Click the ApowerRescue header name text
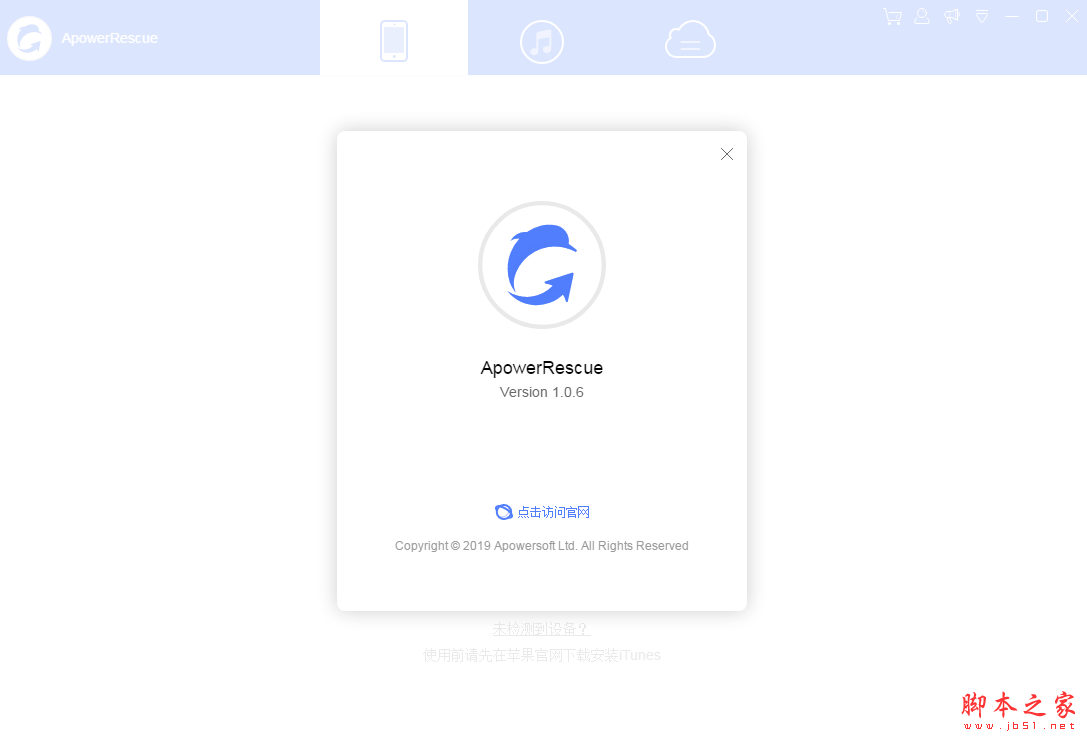 [110, 38]
